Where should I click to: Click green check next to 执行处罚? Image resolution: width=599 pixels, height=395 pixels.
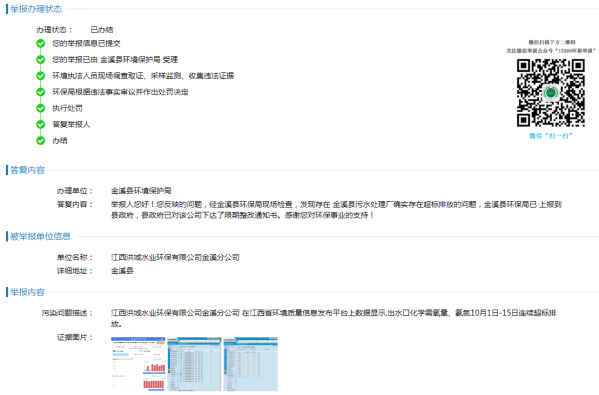point(40,108)
